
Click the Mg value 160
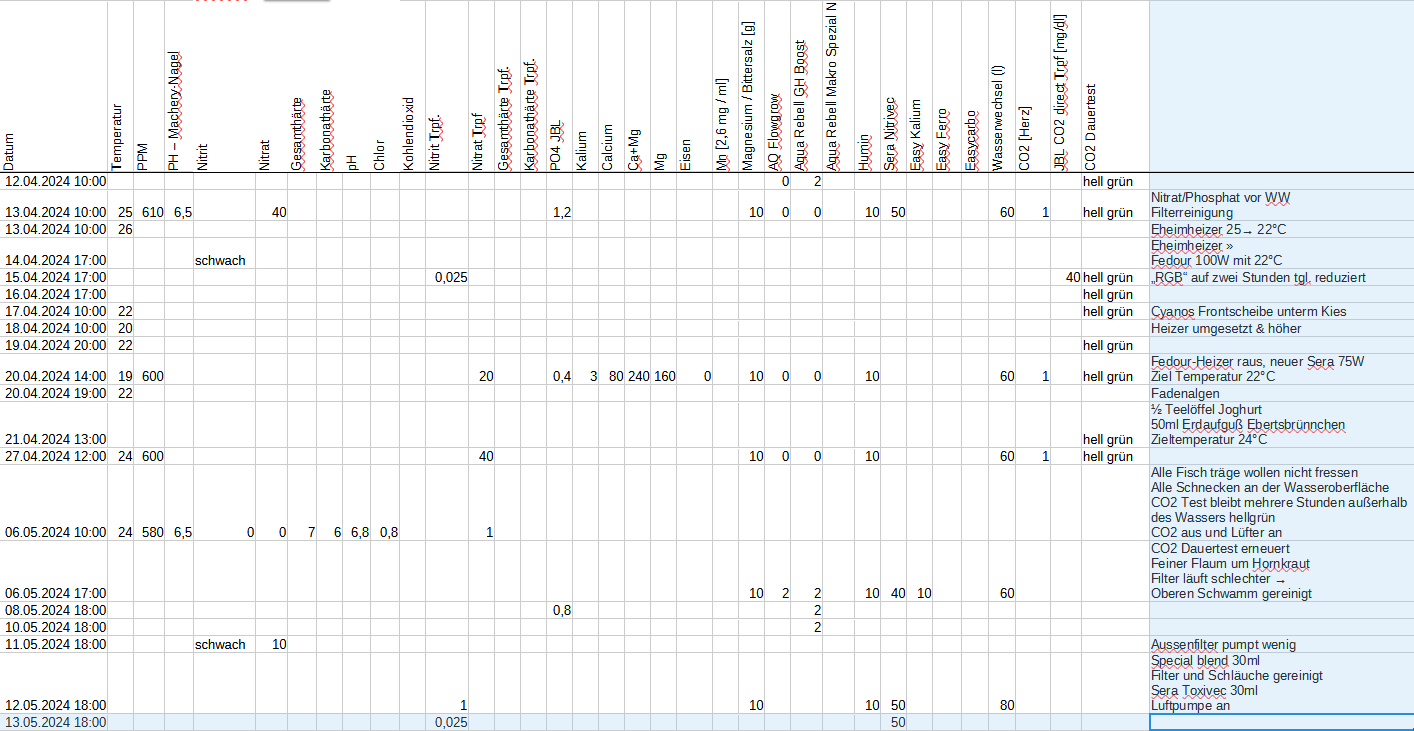coord(664,377)
